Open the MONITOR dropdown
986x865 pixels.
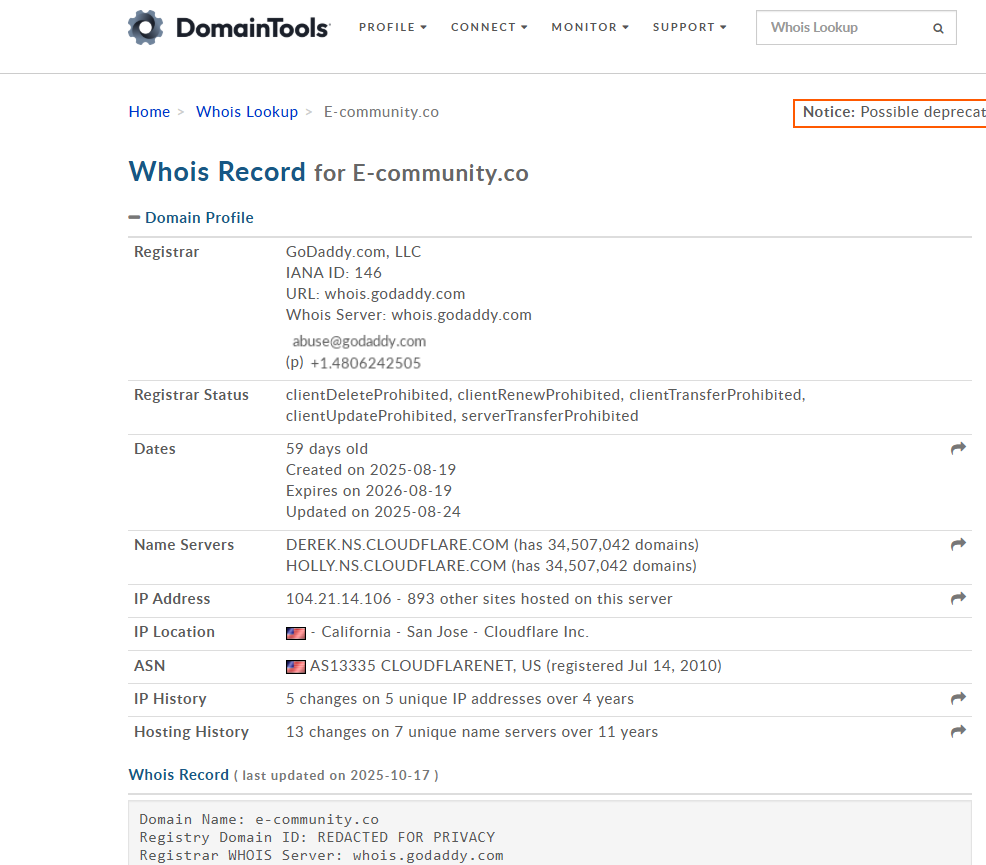589,27
